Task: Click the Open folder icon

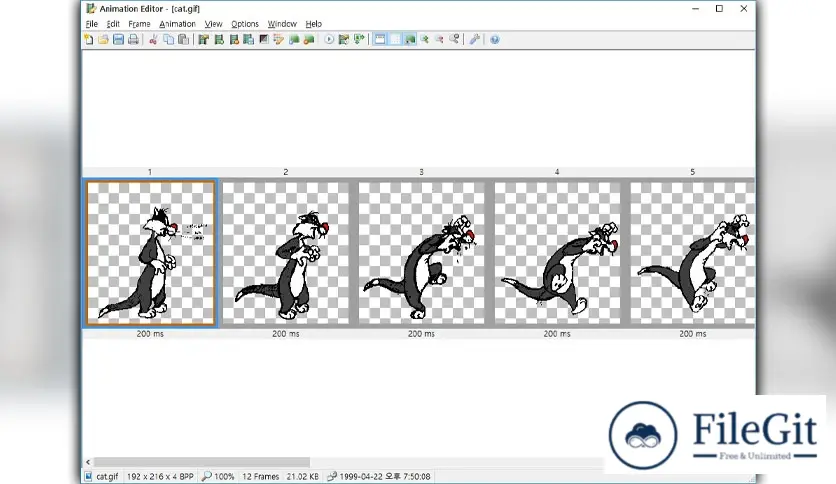Action: coord(103,39)
